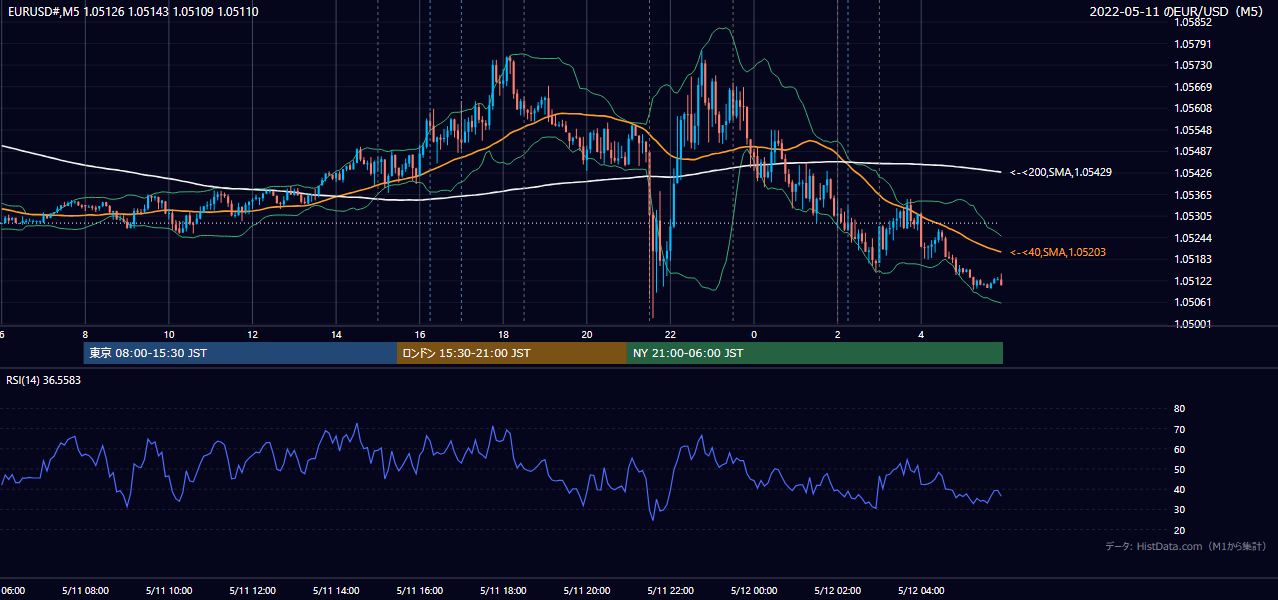
Task: Click the RSI scale value 20
Action: tap(1179, 530)
